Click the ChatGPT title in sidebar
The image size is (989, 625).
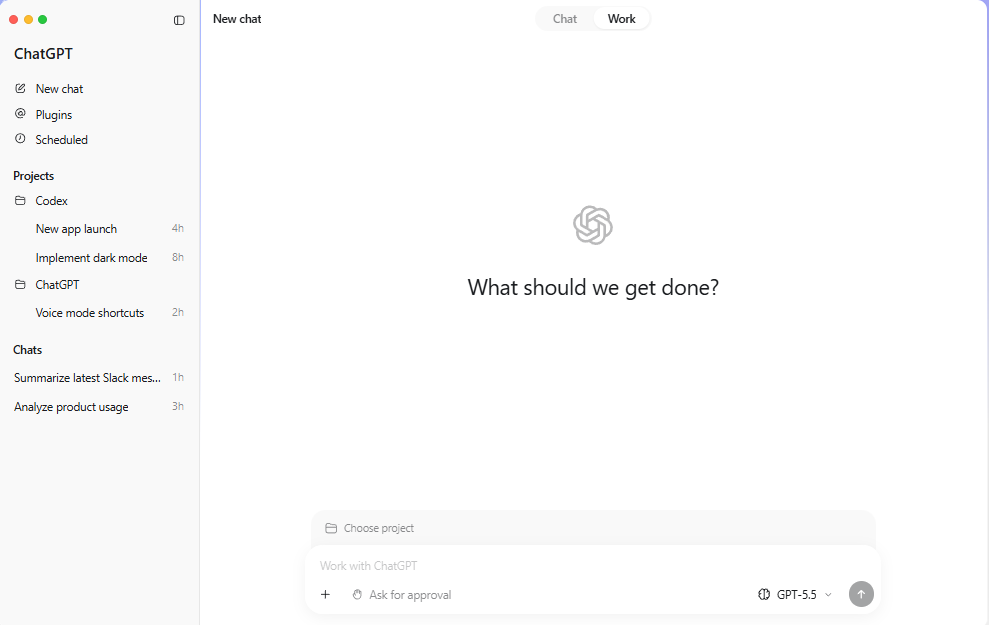pos(44,54)
